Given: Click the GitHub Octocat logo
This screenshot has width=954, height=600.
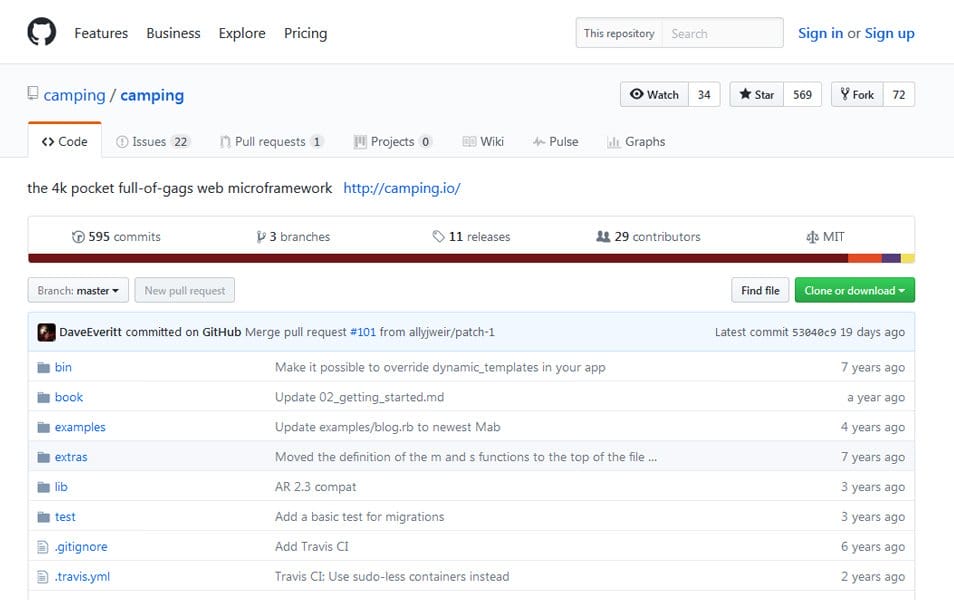Looking at the screenshot, I should tap(41, 32).
